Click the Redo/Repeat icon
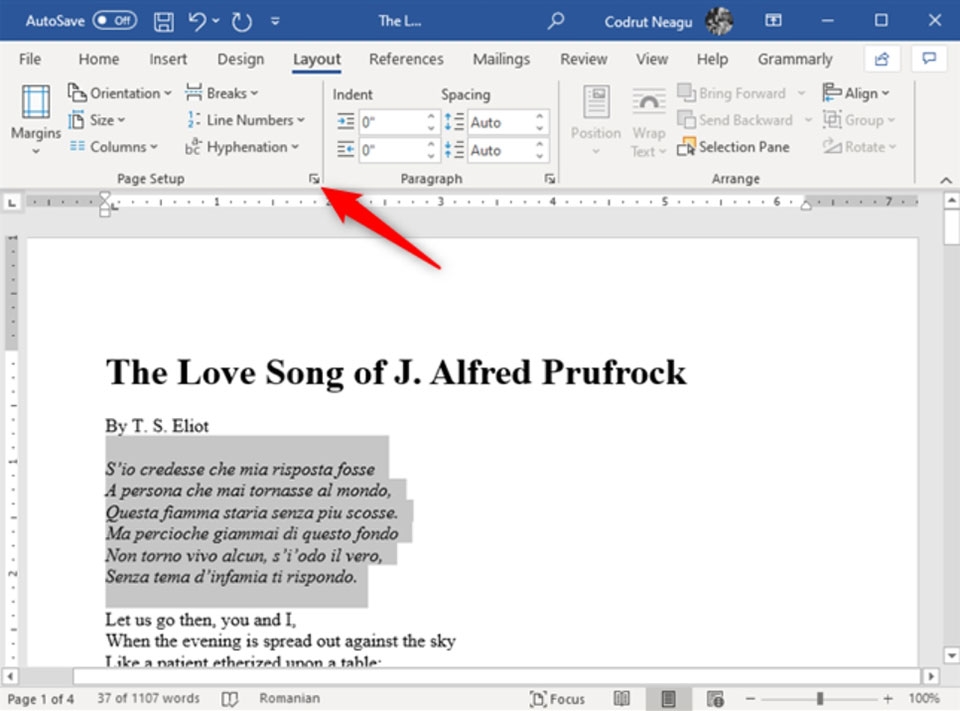960x711 pixels. (x=242, y=22)
